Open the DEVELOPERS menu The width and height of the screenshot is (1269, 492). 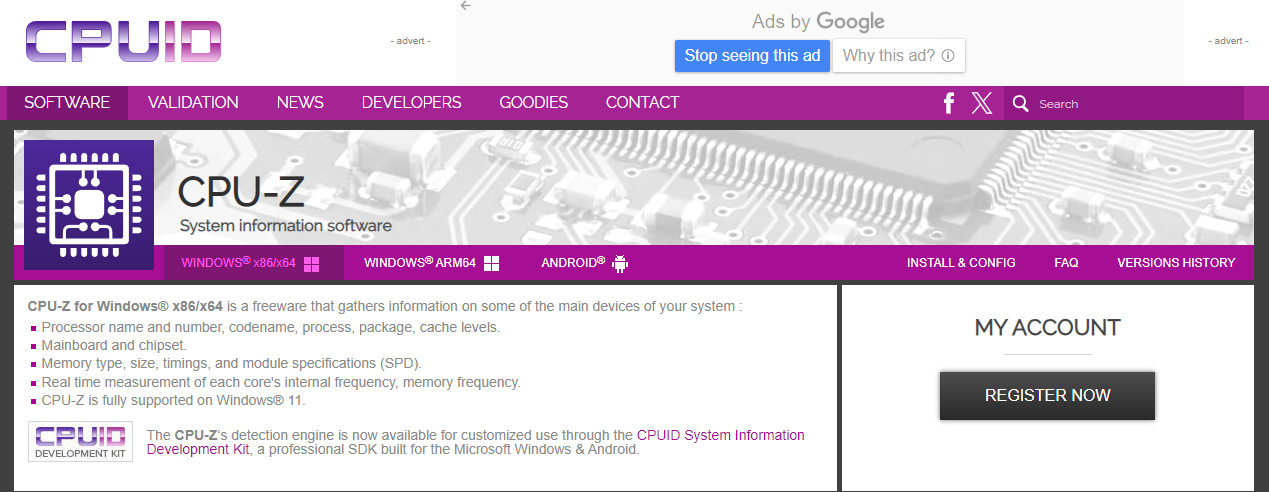[411, 102]
